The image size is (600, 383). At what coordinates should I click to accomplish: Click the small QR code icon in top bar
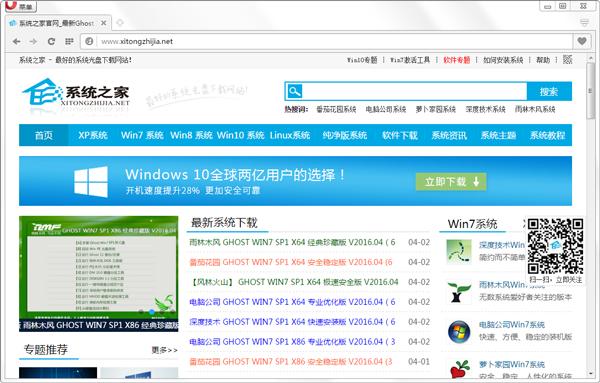point(568,60)
